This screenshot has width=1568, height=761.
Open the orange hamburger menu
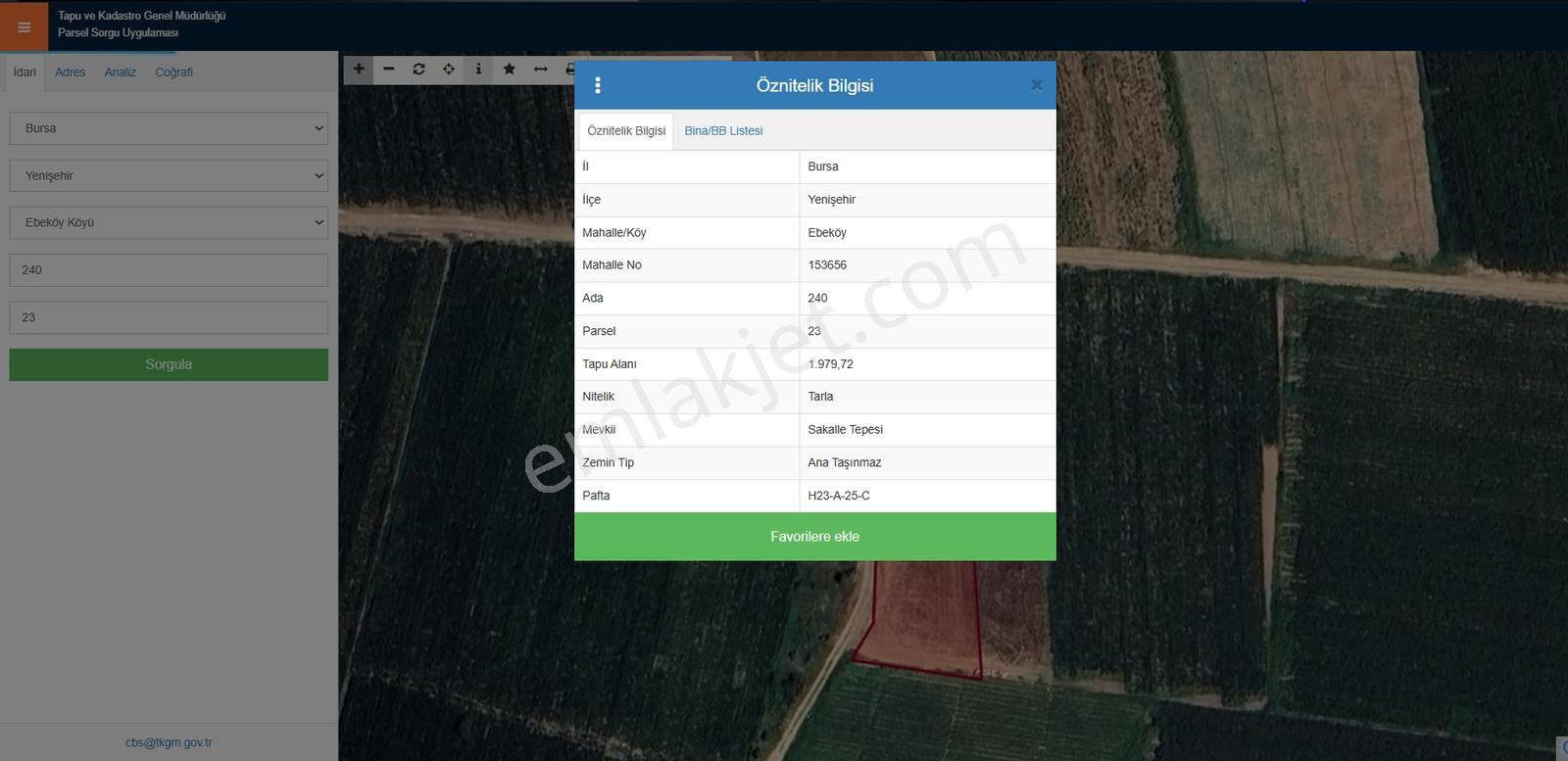point(24,26)
